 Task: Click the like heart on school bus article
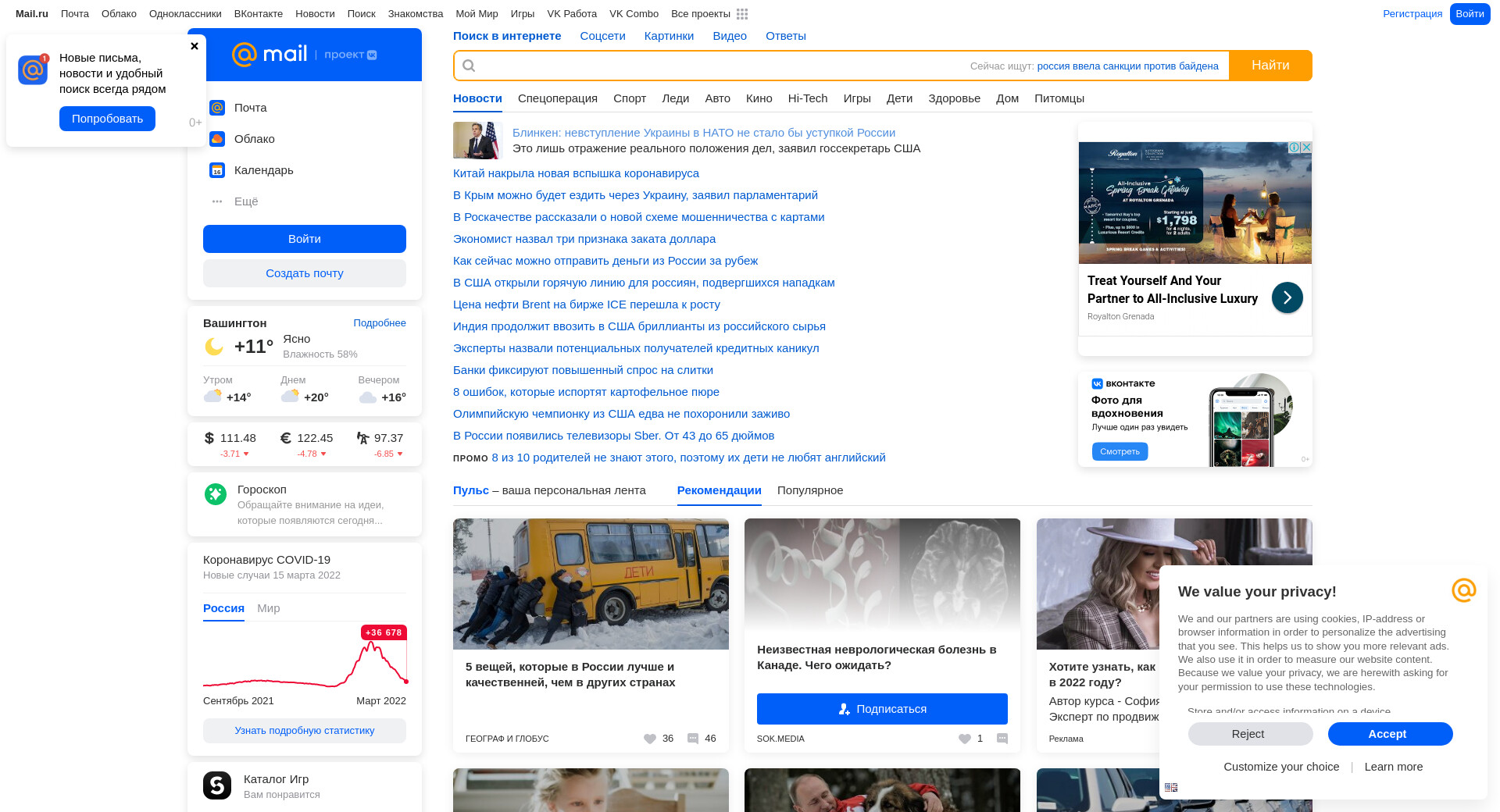click(650, 739)
